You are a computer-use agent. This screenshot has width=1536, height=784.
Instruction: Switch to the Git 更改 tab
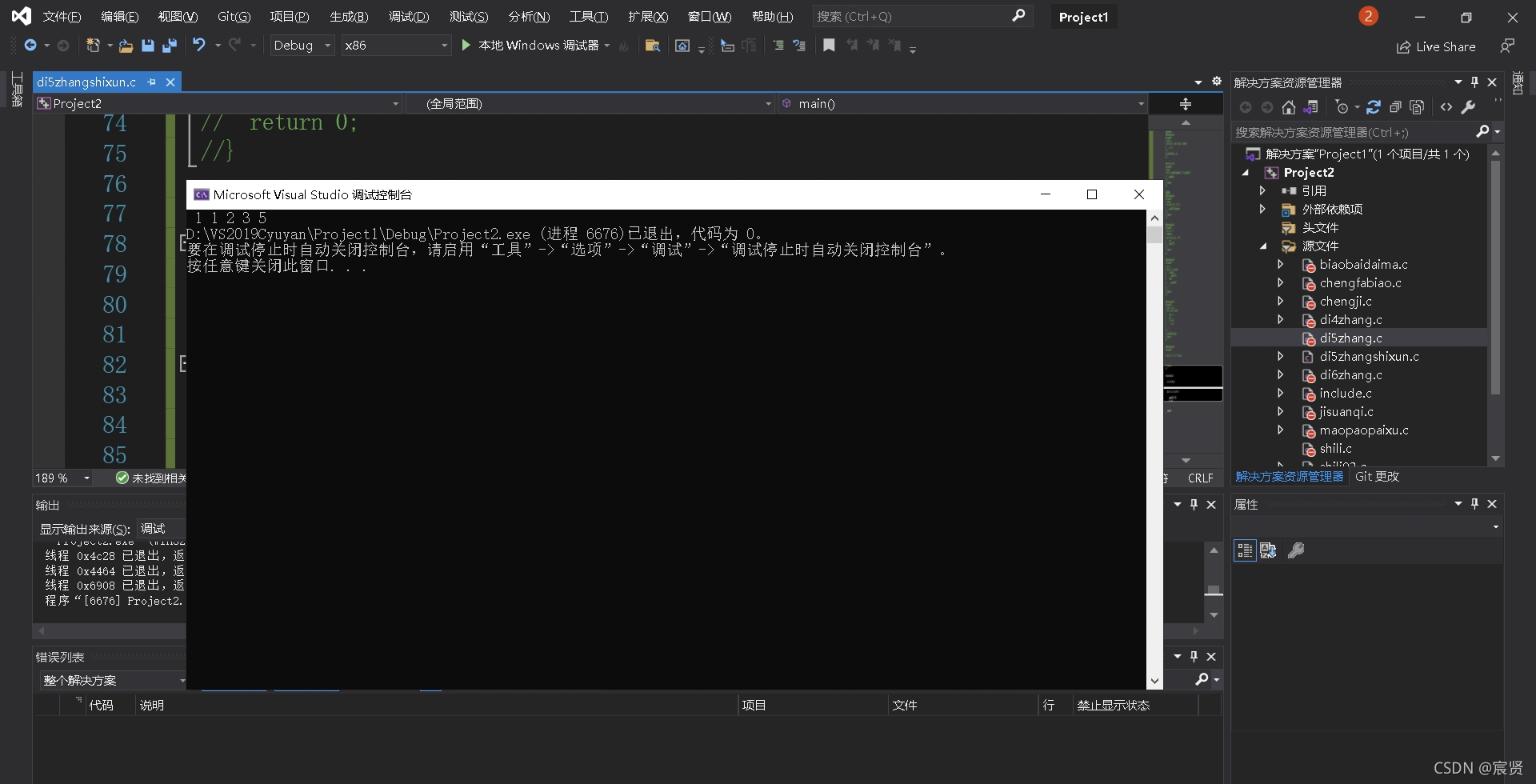coord(1377,477)
